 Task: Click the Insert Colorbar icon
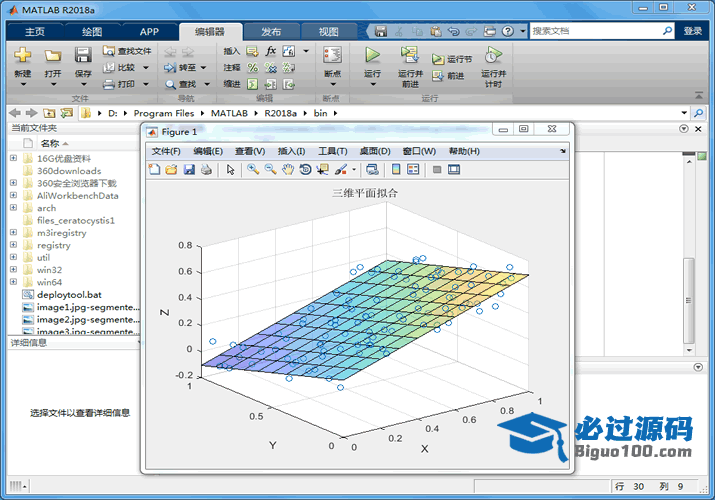click(396, 170)
